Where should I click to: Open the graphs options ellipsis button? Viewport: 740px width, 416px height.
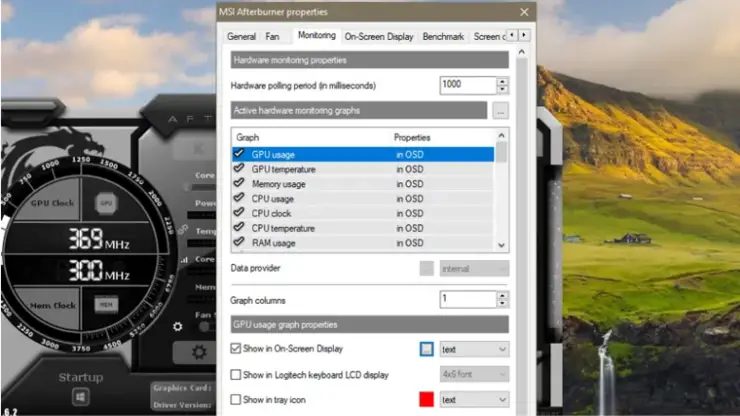click(x=500, y=111)
